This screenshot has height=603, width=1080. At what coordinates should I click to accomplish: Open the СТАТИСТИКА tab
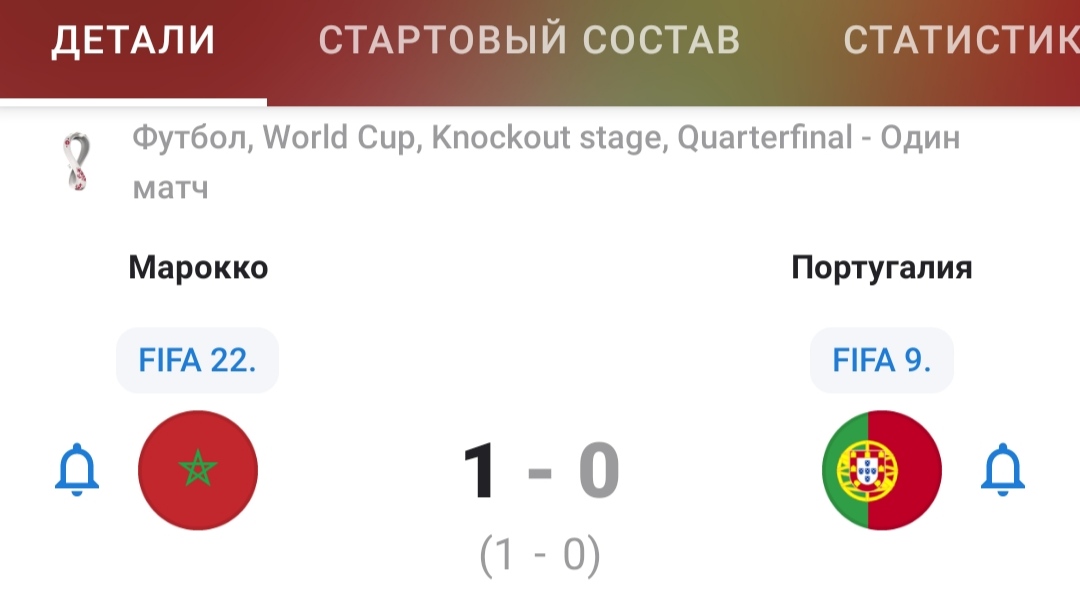962,39
